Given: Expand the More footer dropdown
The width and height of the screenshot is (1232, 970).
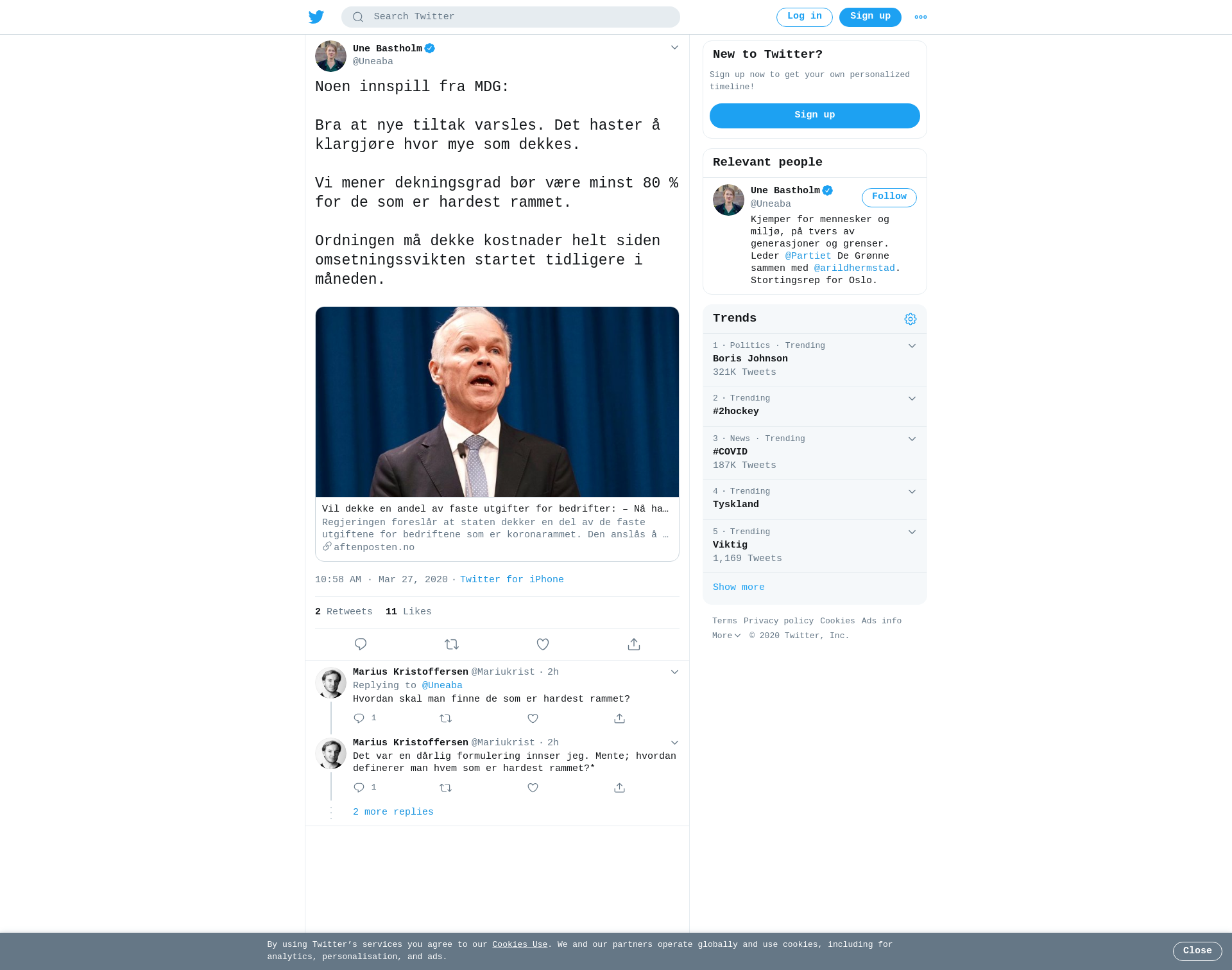Looking at the screenshot, I should pos(726,636).
